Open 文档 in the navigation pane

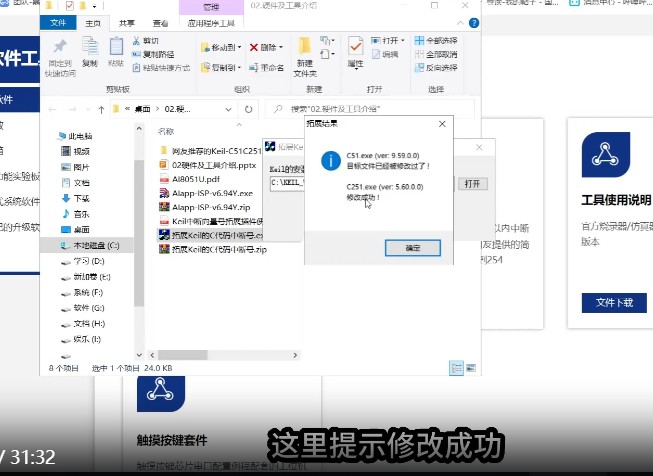[x=75, y=182]
